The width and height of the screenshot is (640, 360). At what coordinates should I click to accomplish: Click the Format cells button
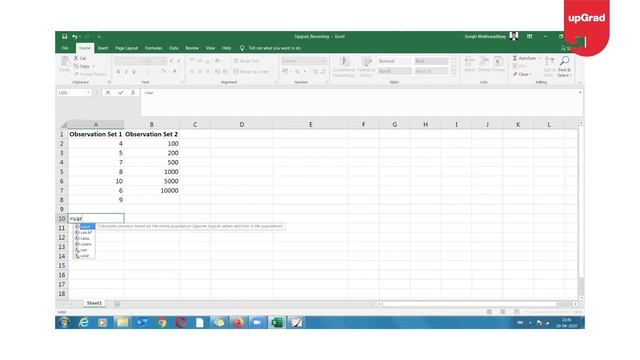pyautogui.click(x=498, y=65)
